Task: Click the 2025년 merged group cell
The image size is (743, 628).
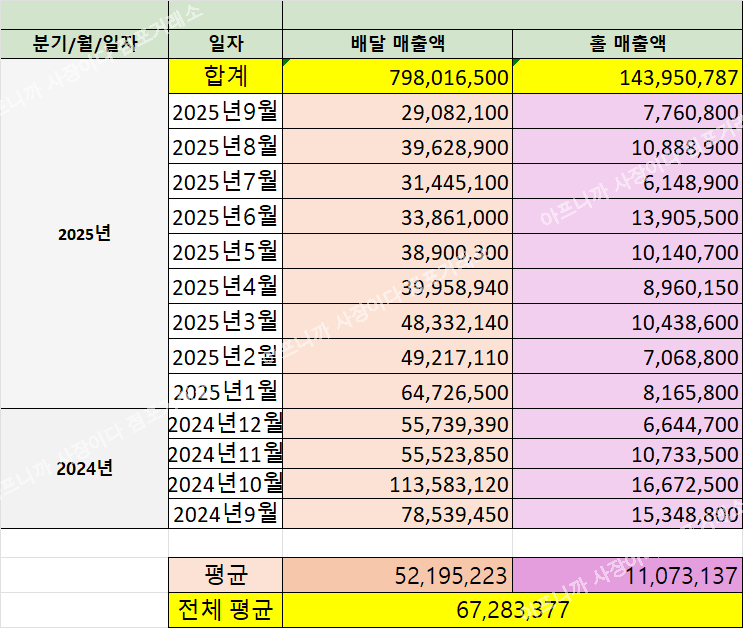Action: (x=84, y=234)
